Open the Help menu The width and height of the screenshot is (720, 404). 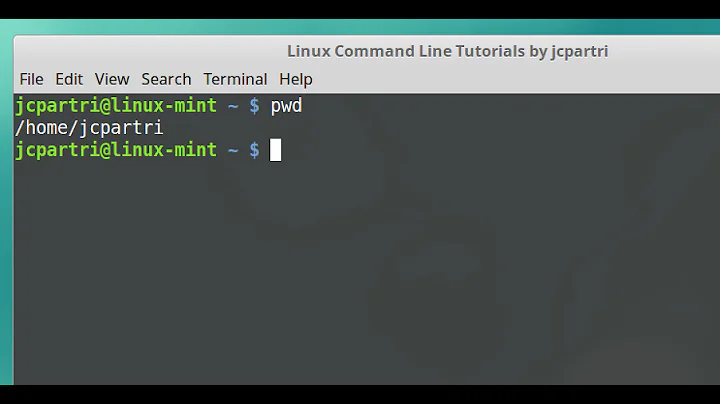tap(296, 79)
